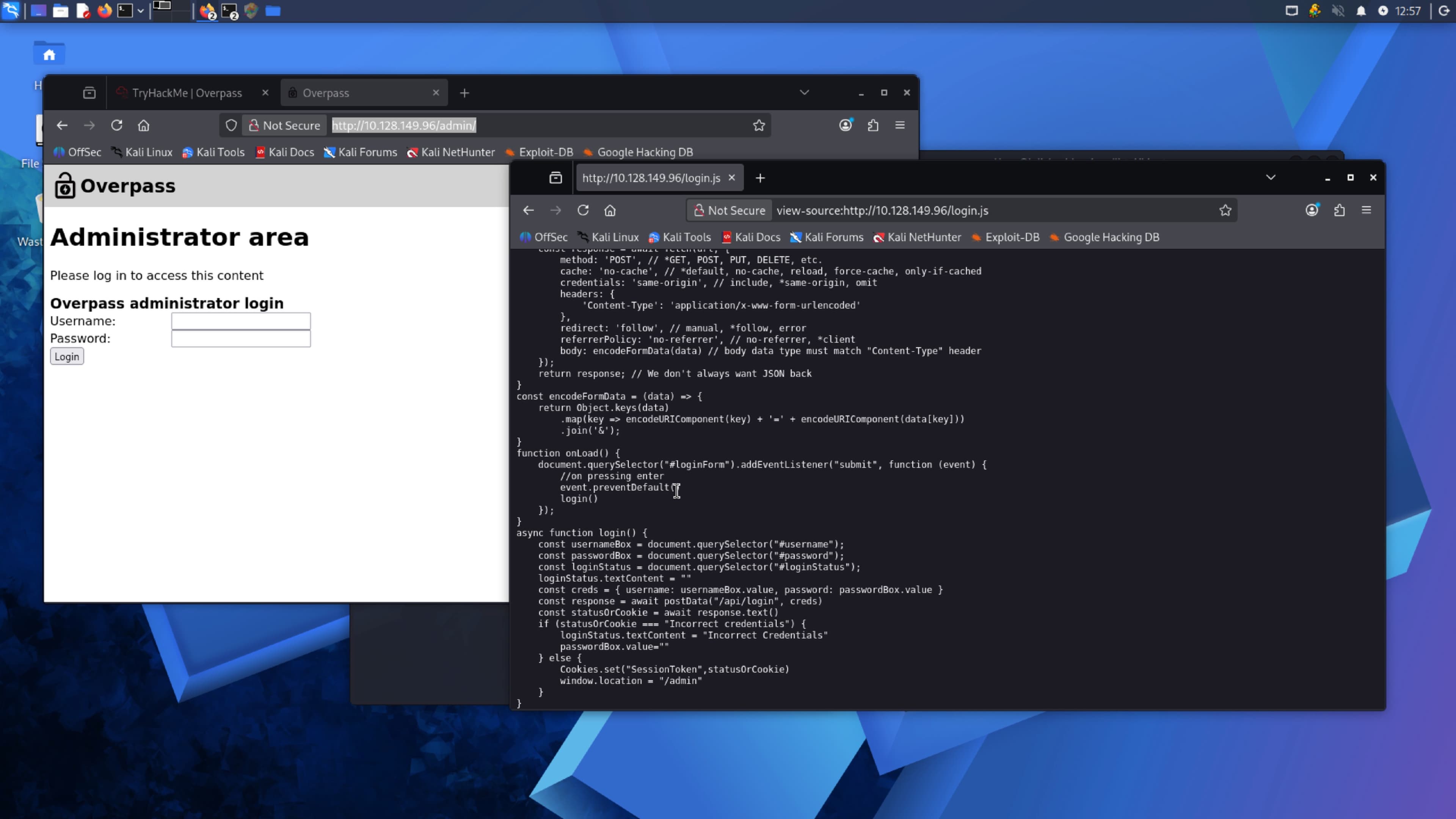Bookmark login.js page with star icon

[x=1225, y=210]
